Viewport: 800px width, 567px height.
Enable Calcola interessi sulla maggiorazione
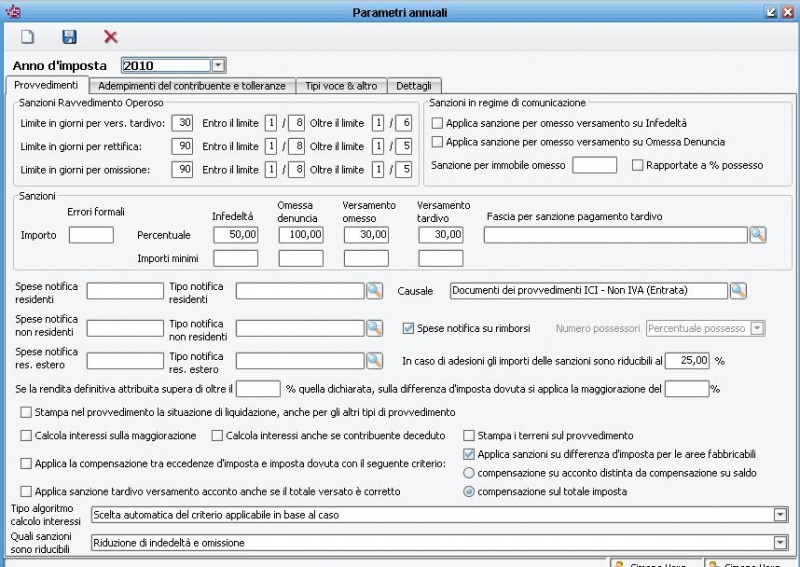pyautogui.click(x=26, y=436)
